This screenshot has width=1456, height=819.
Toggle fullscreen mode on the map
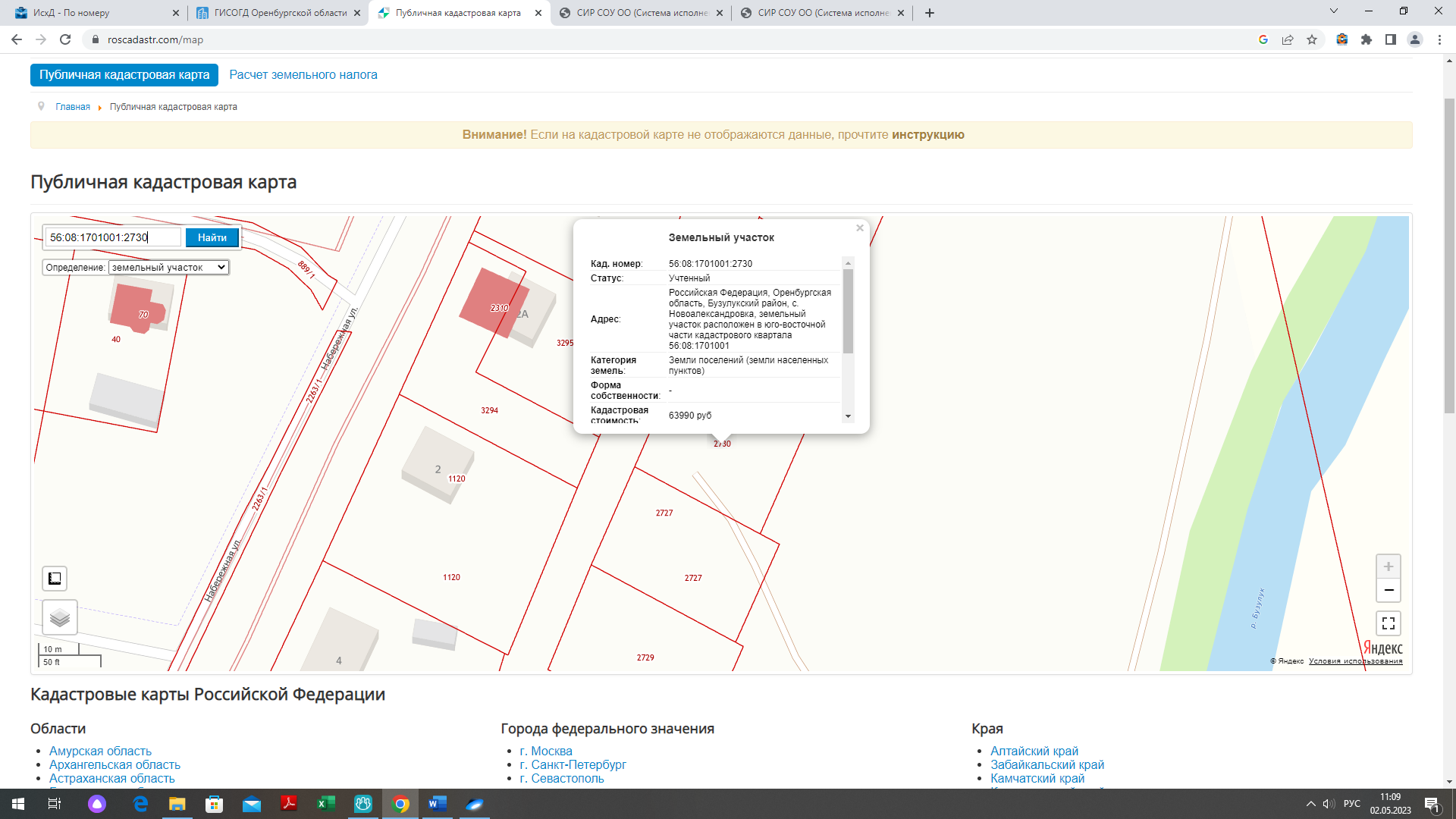pos(1388,623)
